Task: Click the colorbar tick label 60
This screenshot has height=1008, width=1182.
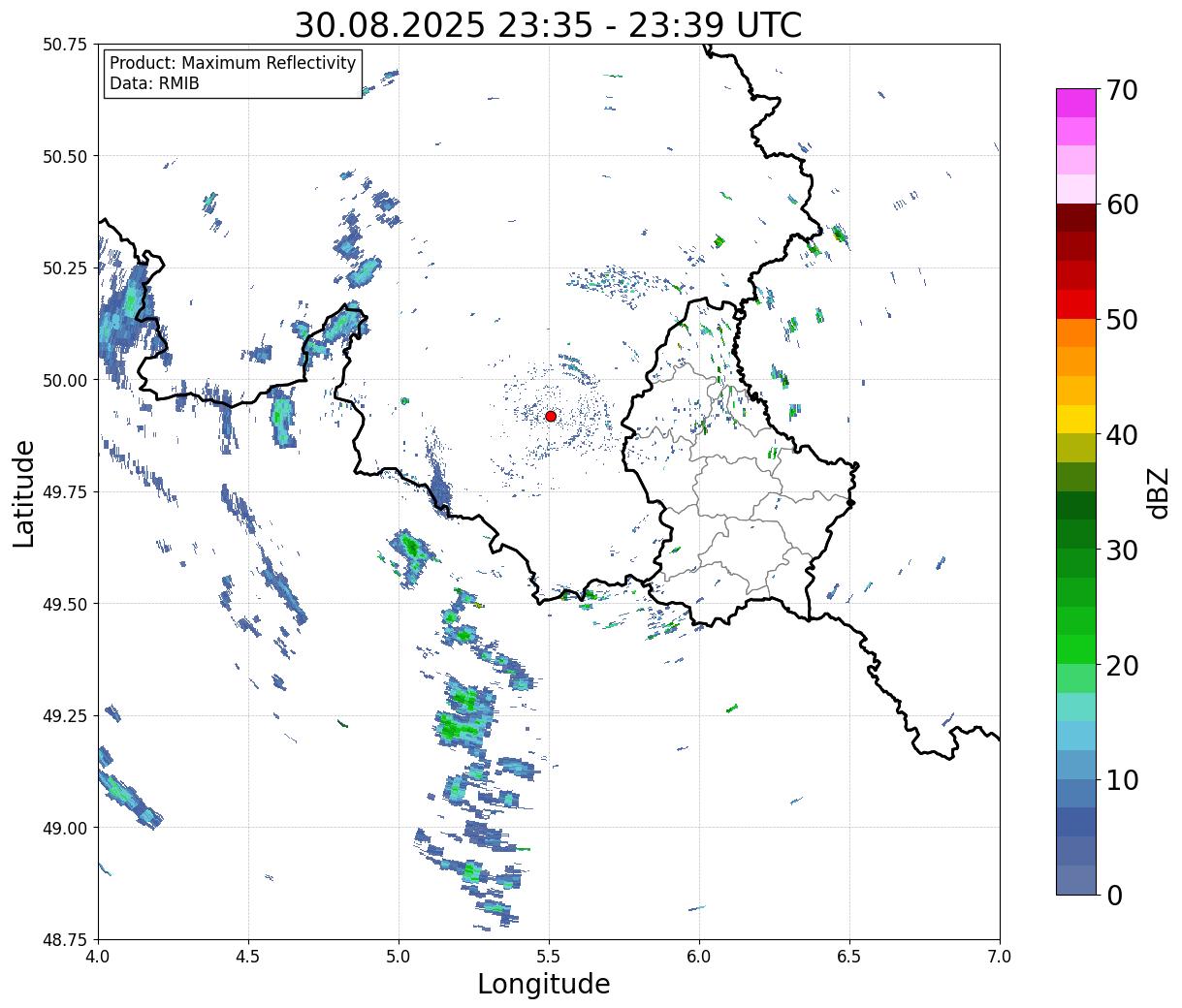Action: coord(1121,205)
